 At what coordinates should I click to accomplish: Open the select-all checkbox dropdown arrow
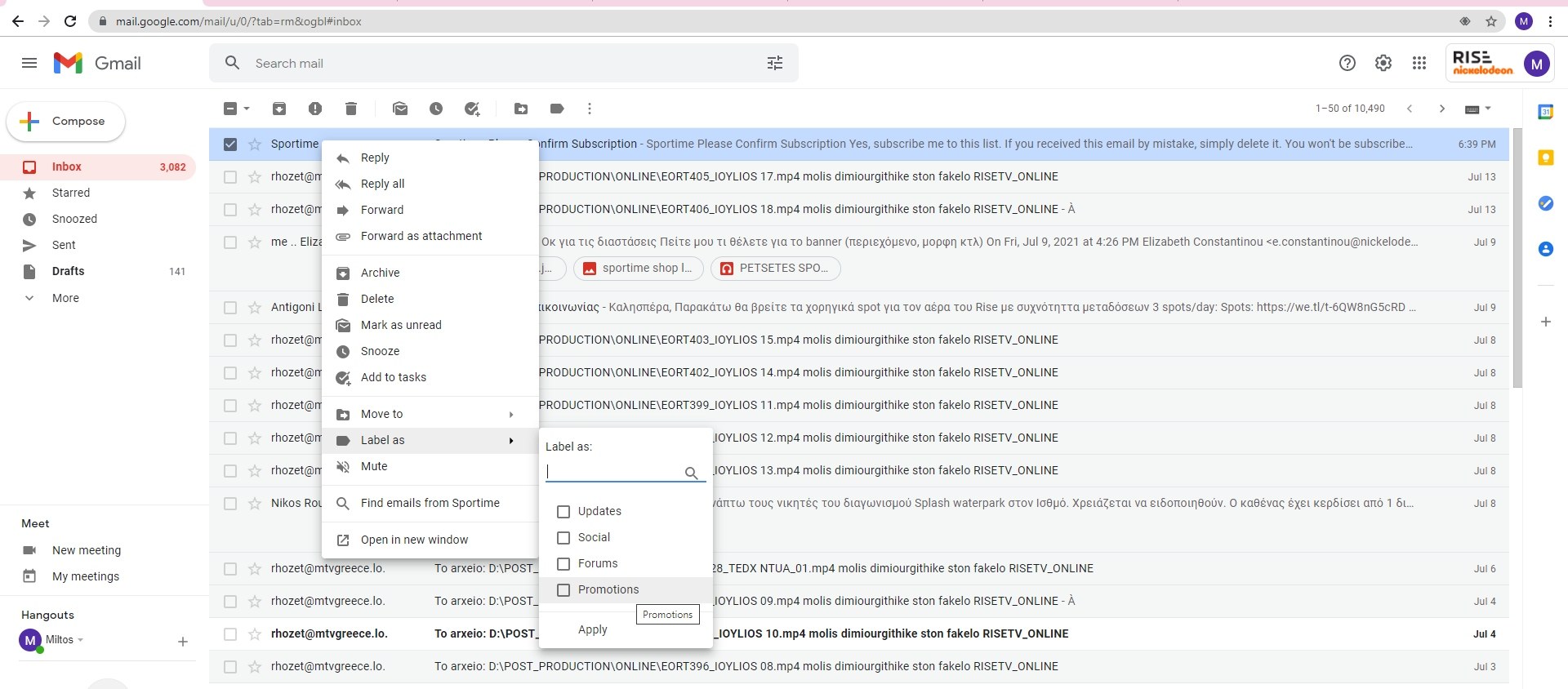(247, 109)
